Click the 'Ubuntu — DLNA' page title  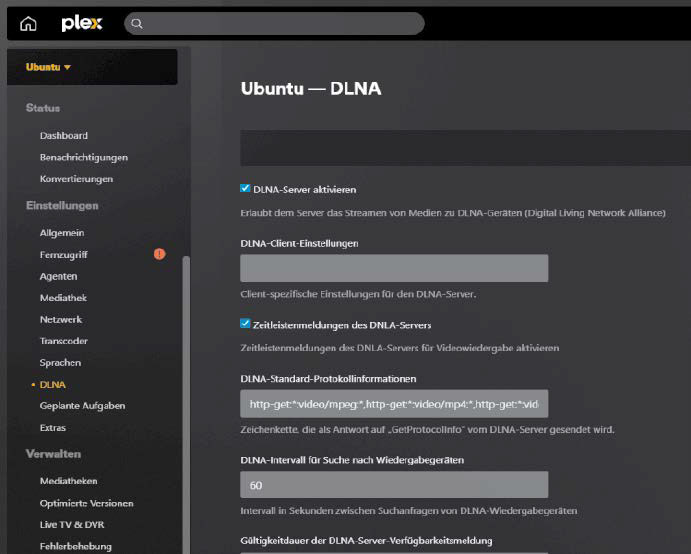(x=311, y=89)
